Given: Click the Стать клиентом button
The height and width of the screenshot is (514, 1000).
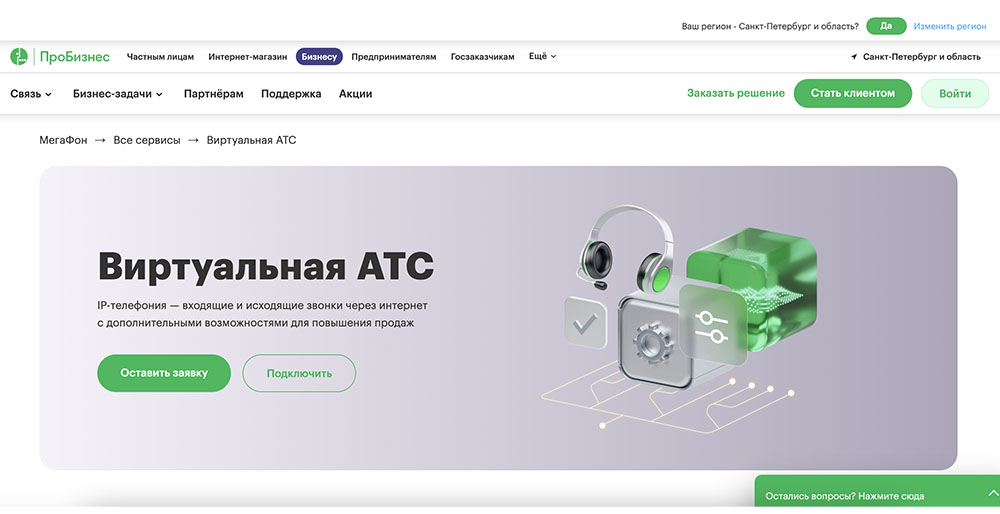Looking at the screenshot, I should pyautogui.click(x=853, y=93).
